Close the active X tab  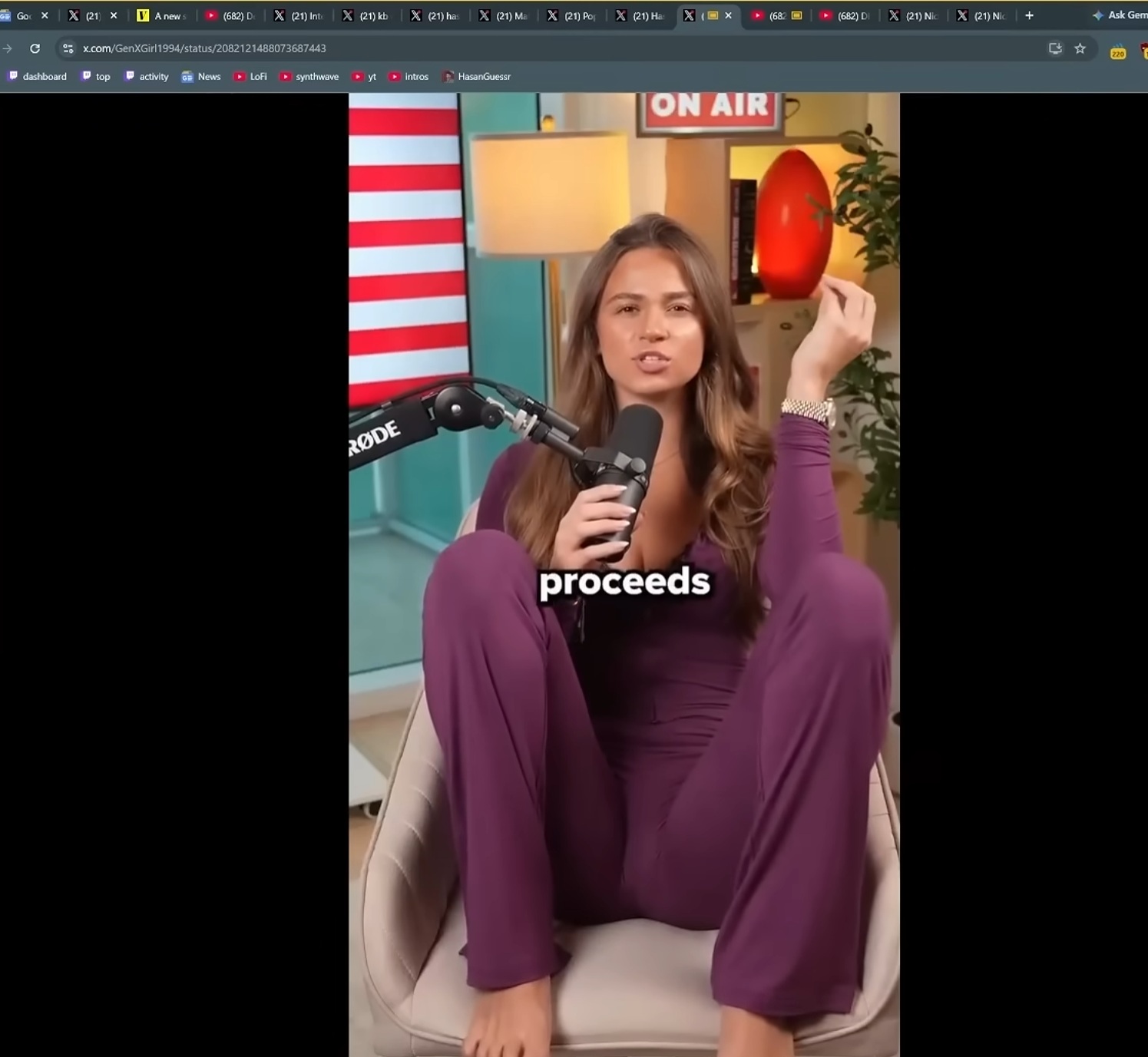pos(728,15)
